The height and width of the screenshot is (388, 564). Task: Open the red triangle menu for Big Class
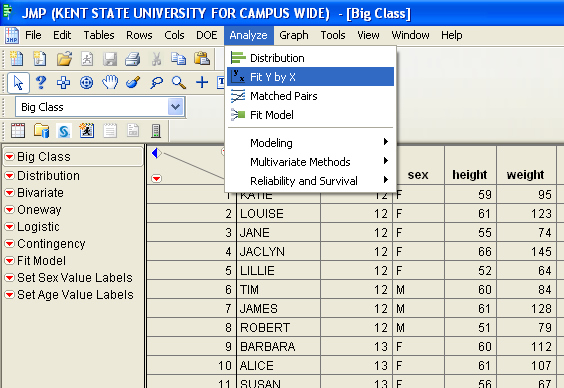click(10, 157)
